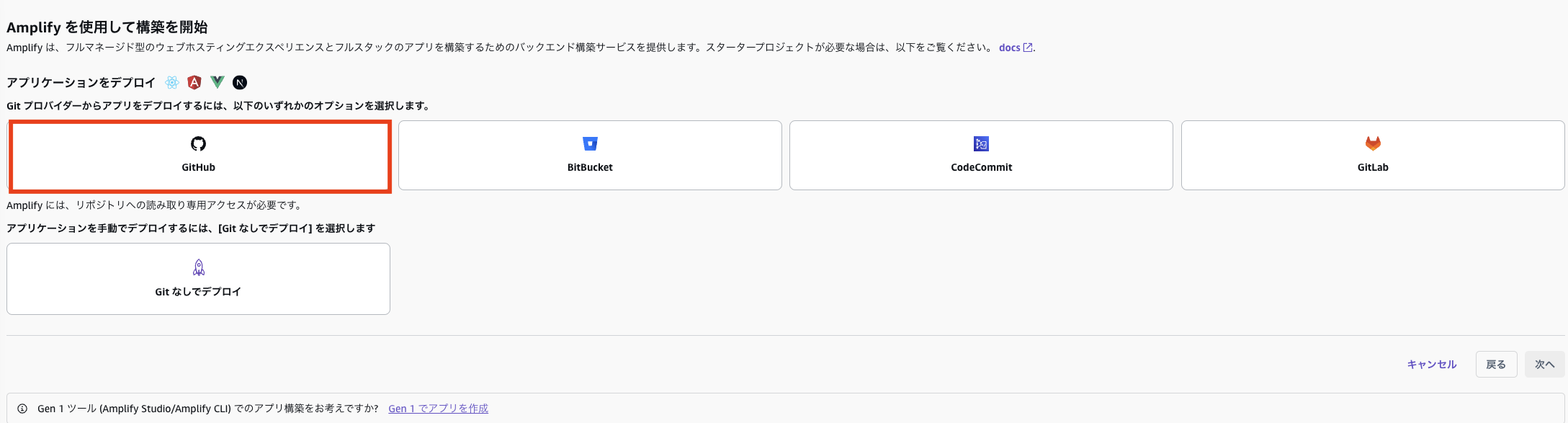Click the 次へ button
The width and height of the screenshot is (1568, 423).
click(x=1544, y=365)
